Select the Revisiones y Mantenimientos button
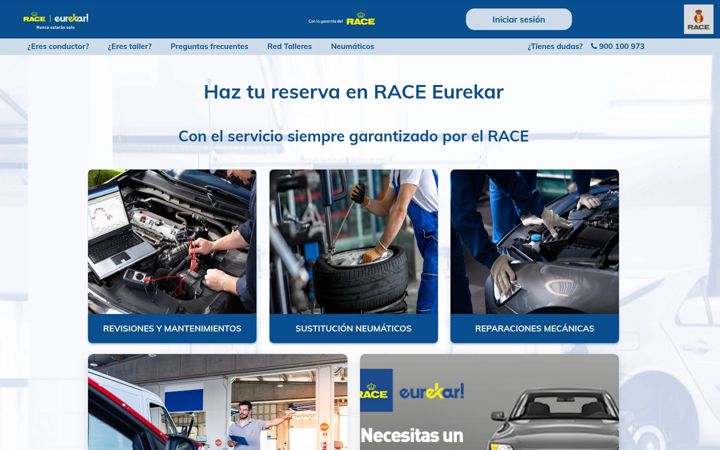The width and height of the screenshot is (720, 450). pyautogui.click(x=172, y=328)
